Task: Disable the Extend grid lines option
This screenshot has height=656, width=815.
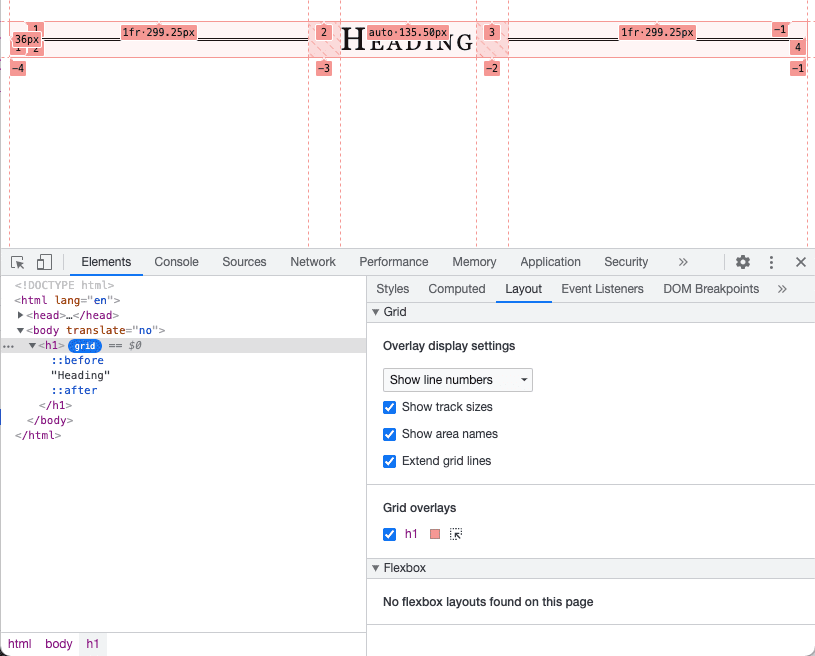Action: click(x=389, y=461)
